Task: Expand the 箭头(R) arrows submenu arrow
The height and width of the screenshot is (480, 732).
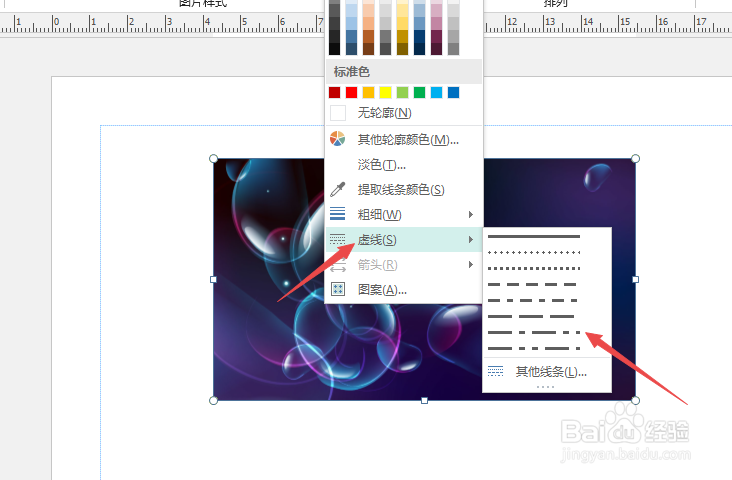Action: [471, 265]
